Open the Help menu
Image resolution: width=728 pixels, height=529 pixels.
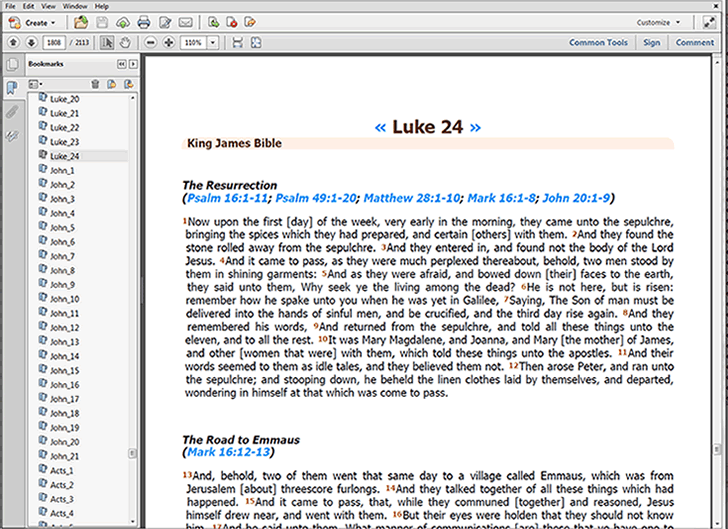tap(101, 6)
